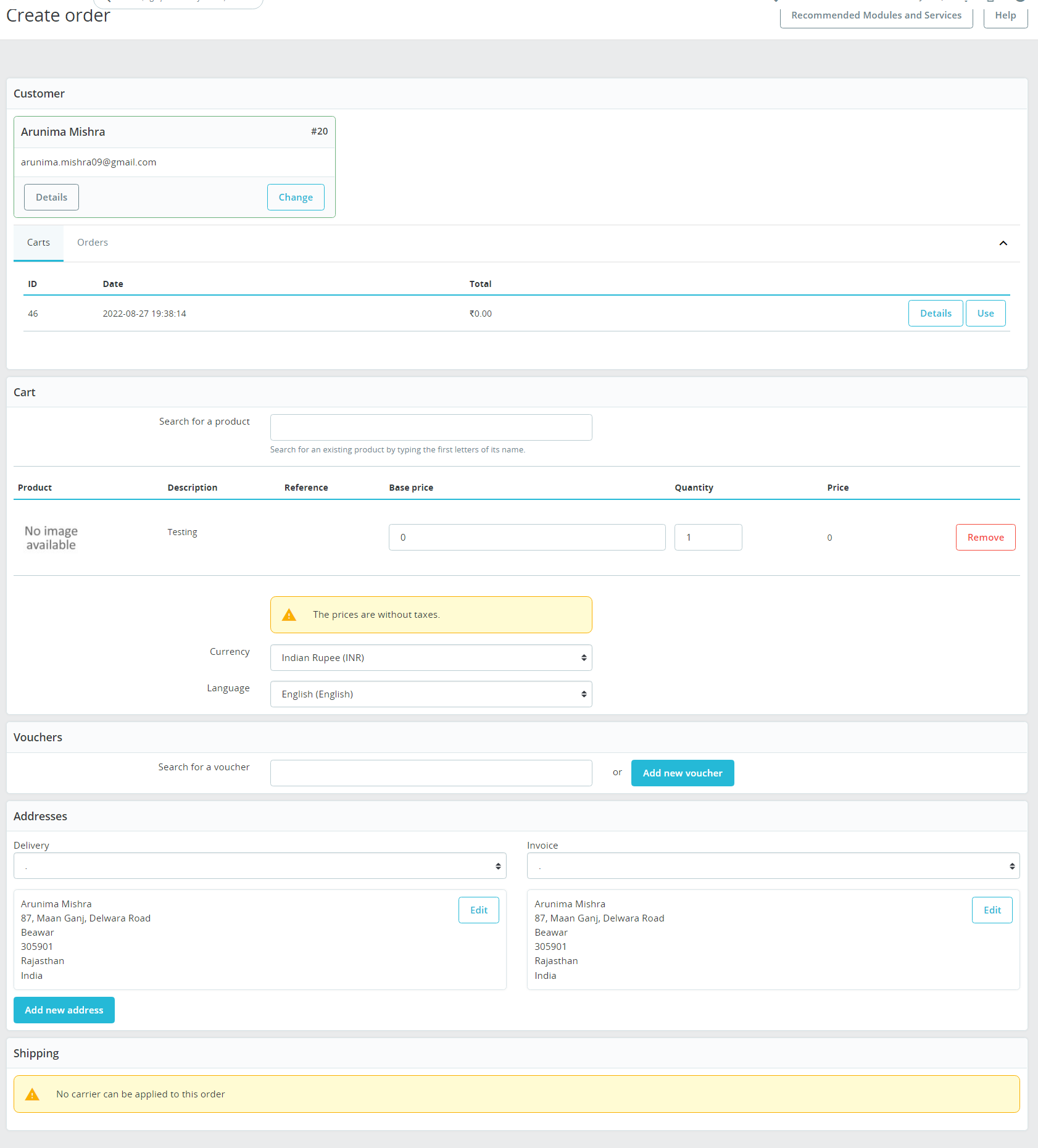
Task: Change the selected customer
Action: 296,198
